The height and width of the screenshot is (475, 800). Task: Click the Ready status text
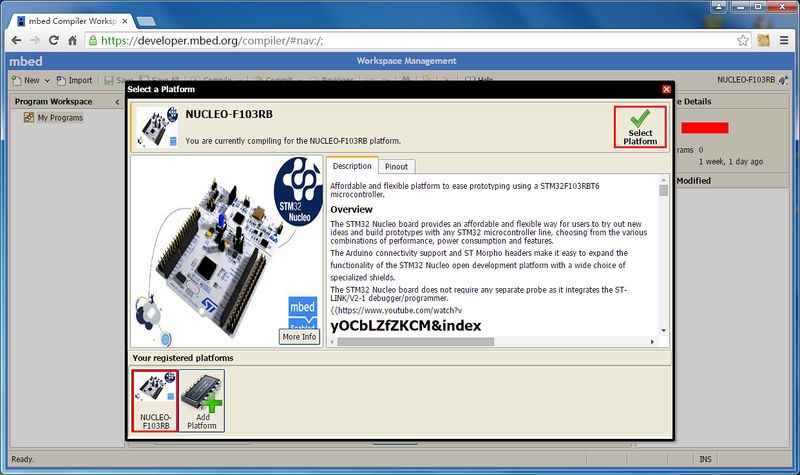pos(23,459)
